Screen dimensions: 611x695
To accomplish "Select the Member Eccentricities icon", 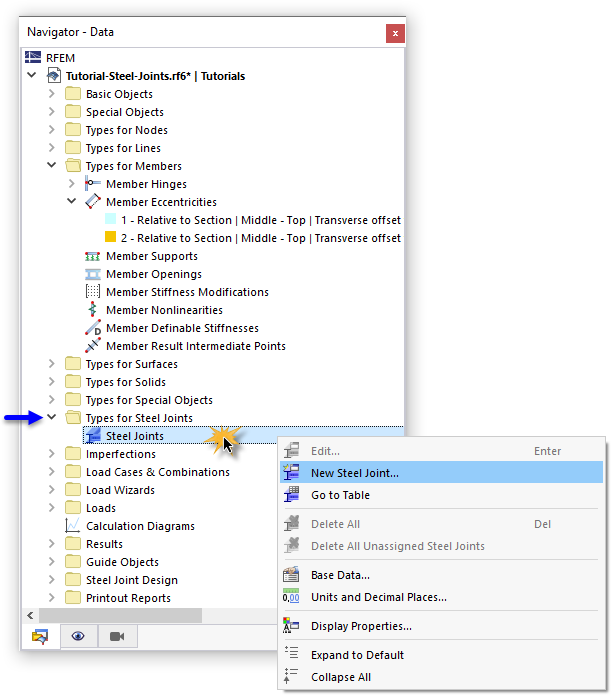I will point(93,202).
